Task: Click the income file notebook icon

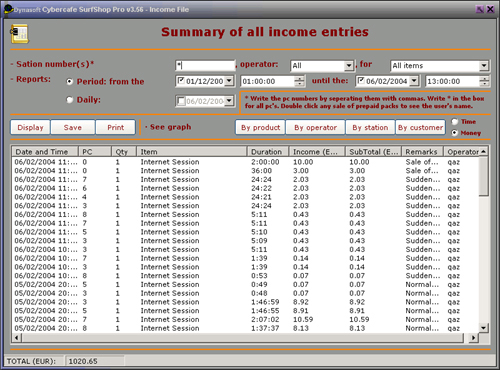Action: pos(20,34)
